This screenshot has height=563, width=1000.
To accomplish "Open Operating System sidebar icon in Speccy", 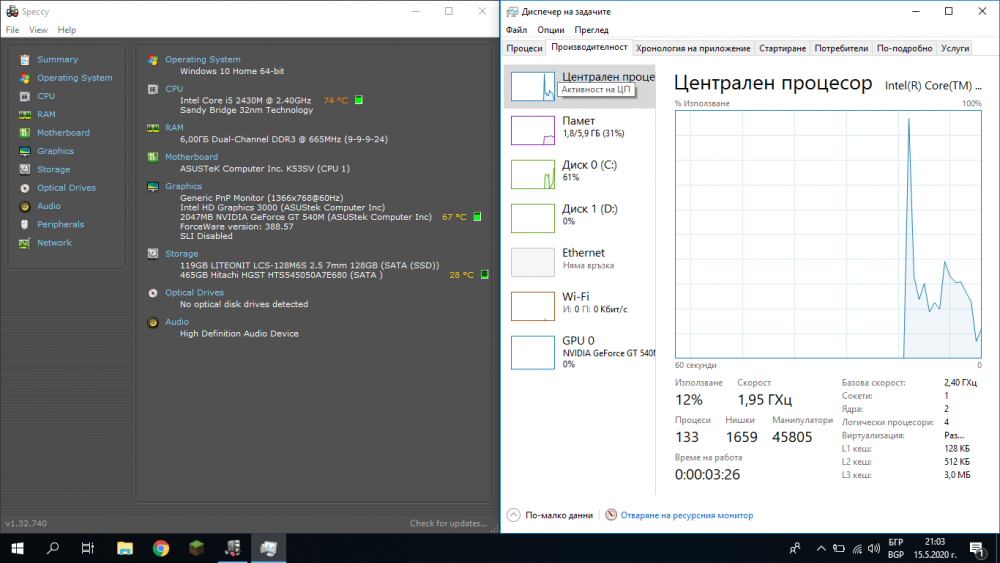I will pyautogui.click(x=24, y=78).
